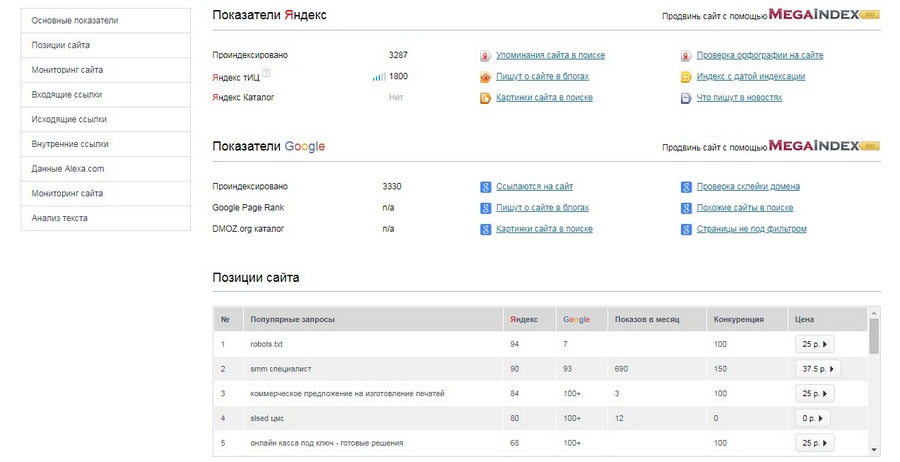Image resolution: width=900 pixels, height=462 pixels.
Task: Follow 'Страницы не под фильтром' link
Action: [x=751, y=229]
